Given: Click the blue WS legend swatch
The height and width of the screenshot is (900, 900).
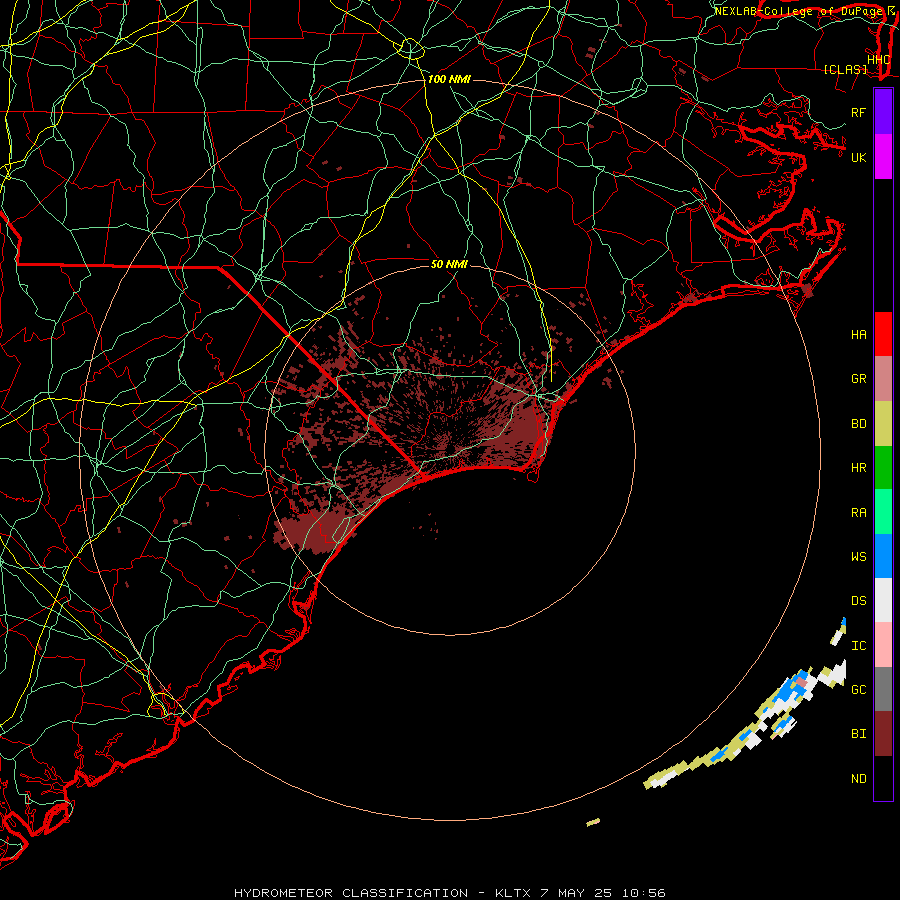Looking at the screenshot, I should [883, 556].
